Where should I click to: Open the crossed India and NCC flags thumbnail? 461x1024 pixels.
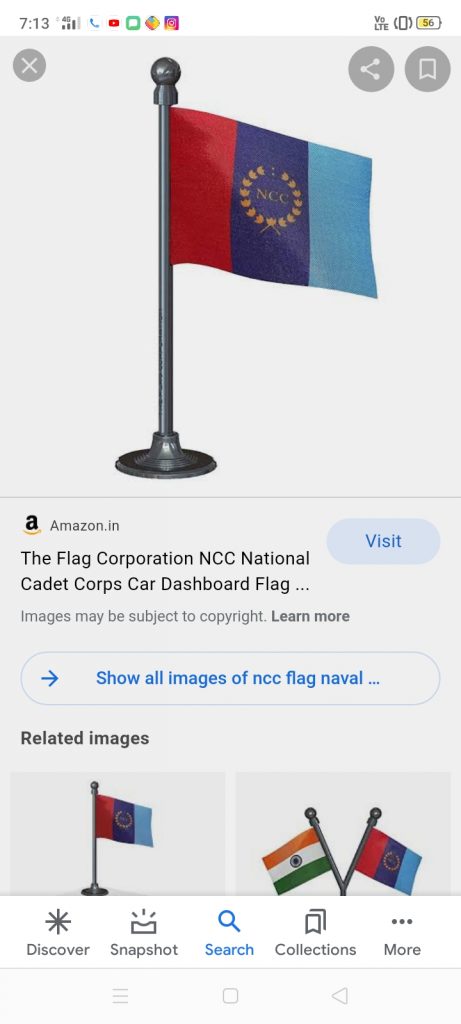coord(343,834)
